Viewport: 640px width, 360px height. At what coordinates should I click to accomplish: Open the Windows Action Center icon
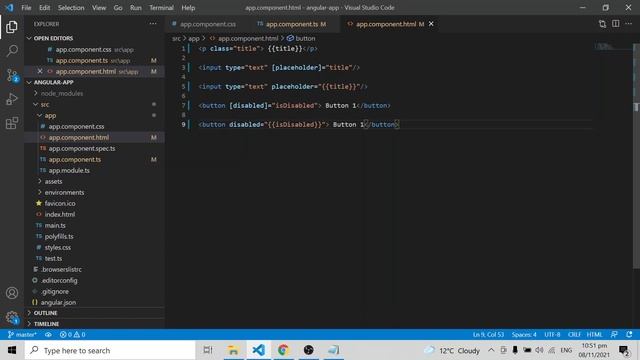[624, 350]
